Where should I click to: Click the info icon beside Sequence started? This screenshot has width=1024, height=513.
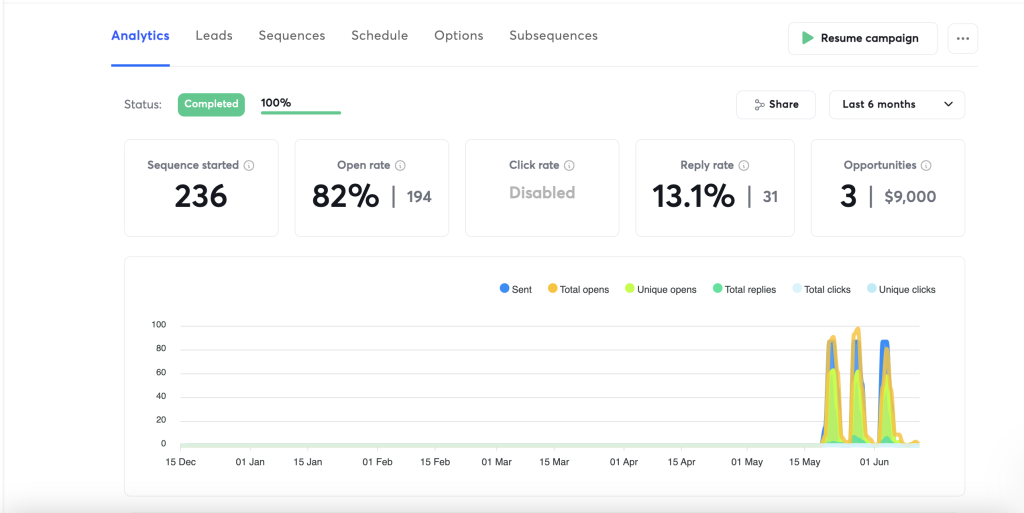coord(249,166)
